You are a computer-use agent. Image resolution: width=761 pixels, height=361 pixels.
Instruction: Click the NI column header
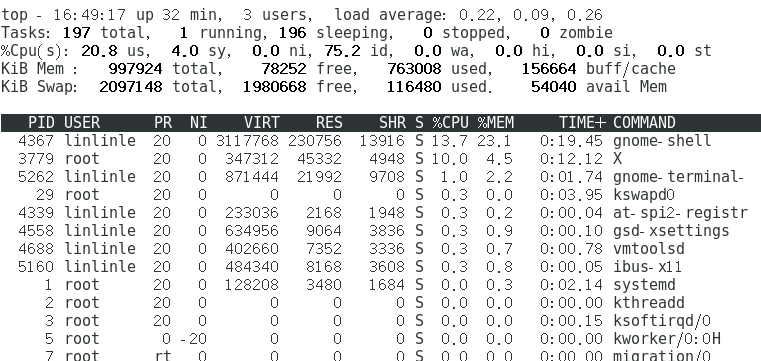(199, 123)
